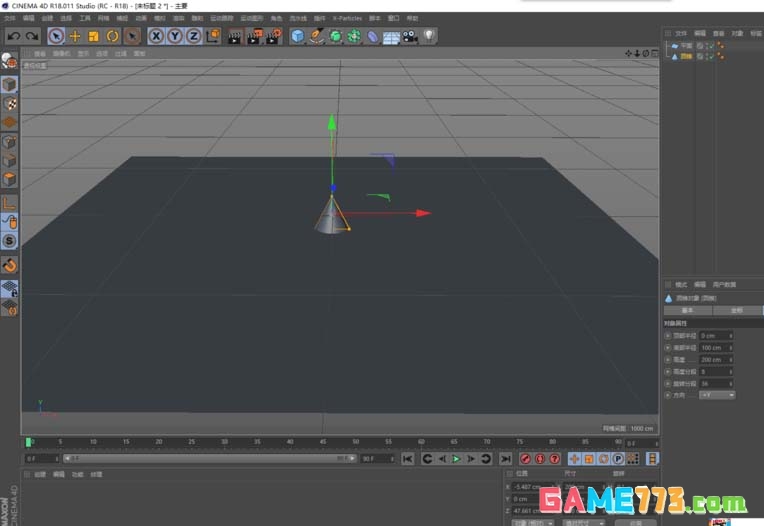Click the stepper arrows on the 0 cm radius field

point(731,336)
